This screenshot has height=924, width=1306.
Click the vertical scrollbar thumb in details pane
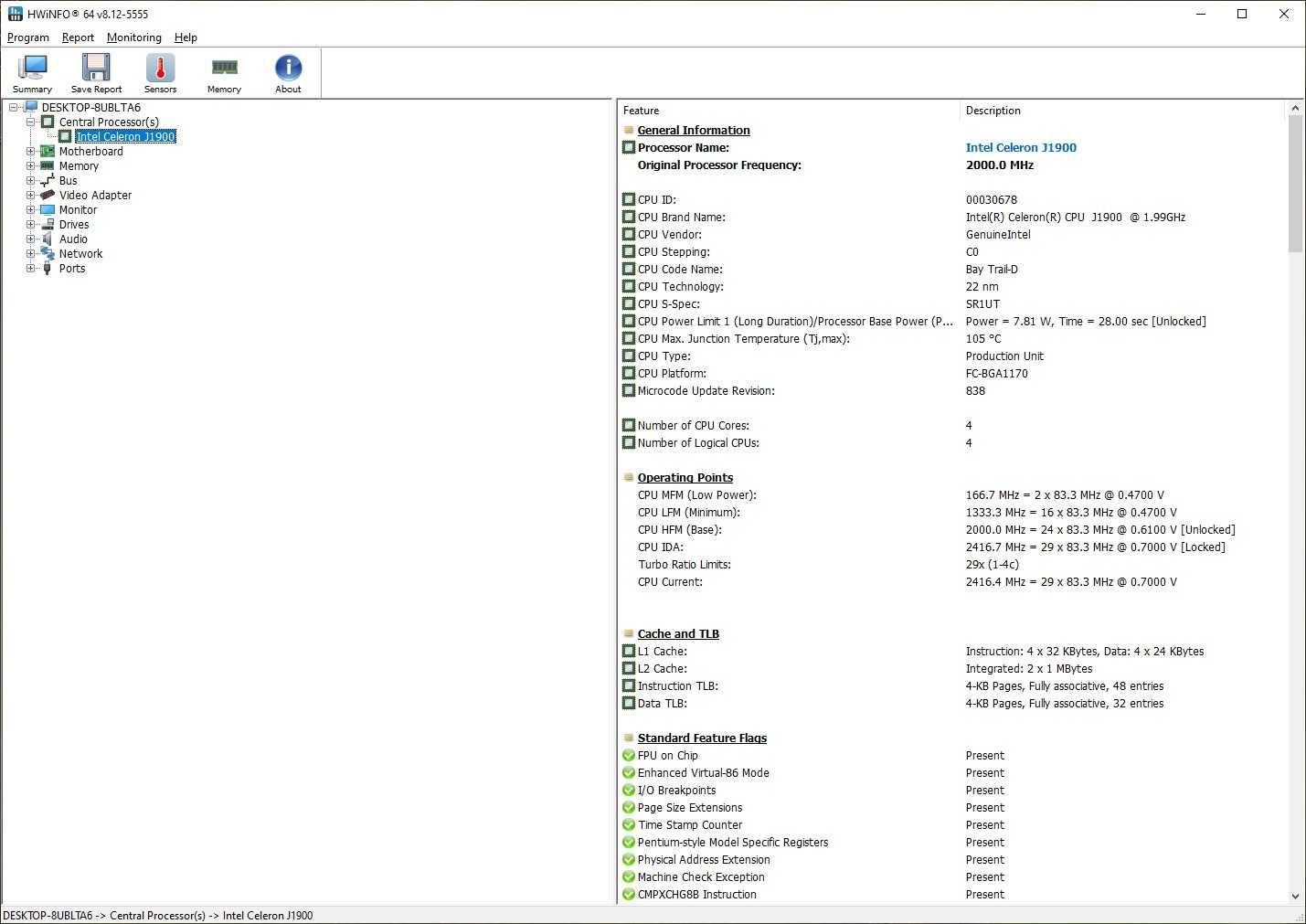1295,184
